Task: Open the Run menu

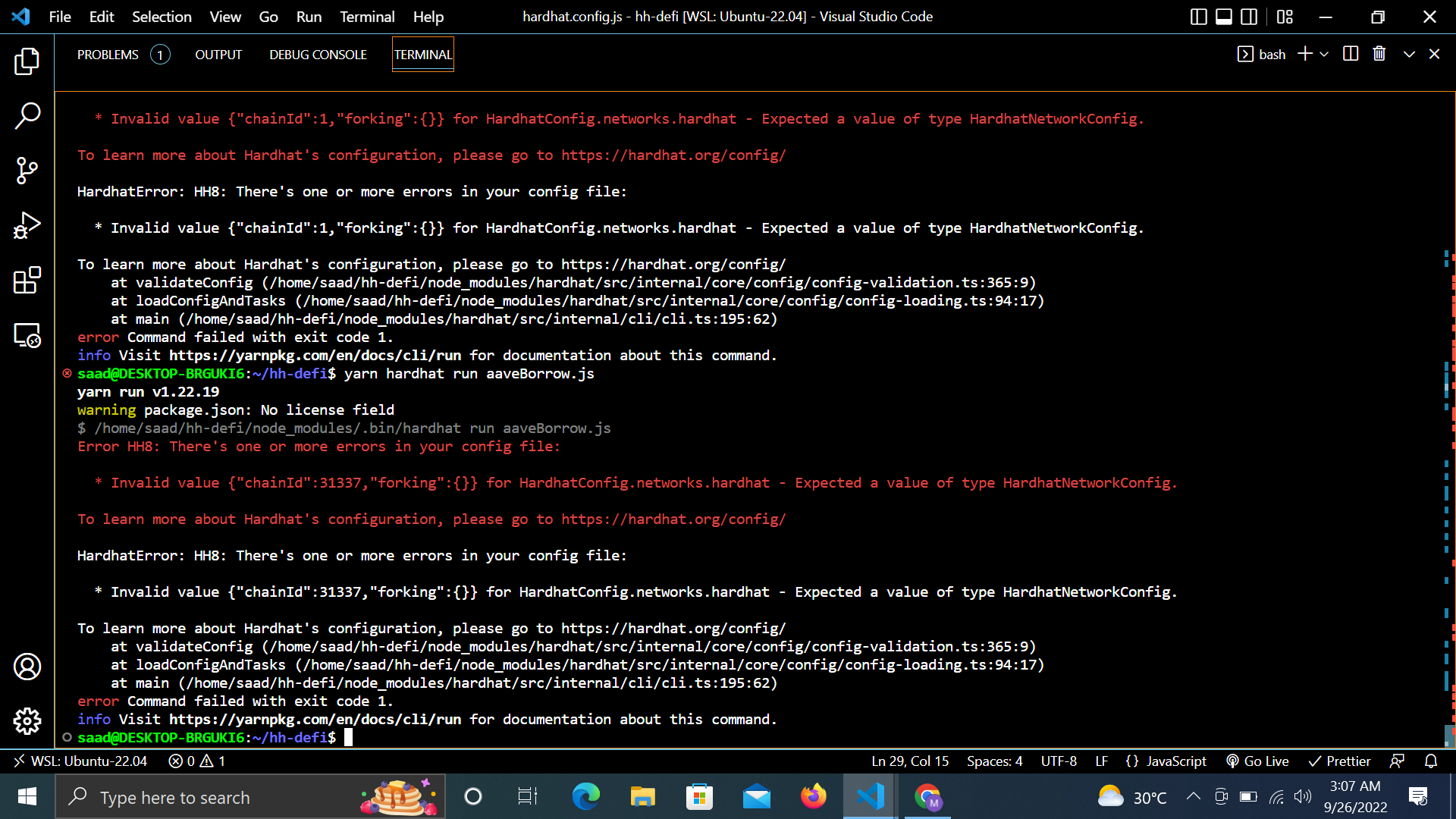Action: (309, 17)
